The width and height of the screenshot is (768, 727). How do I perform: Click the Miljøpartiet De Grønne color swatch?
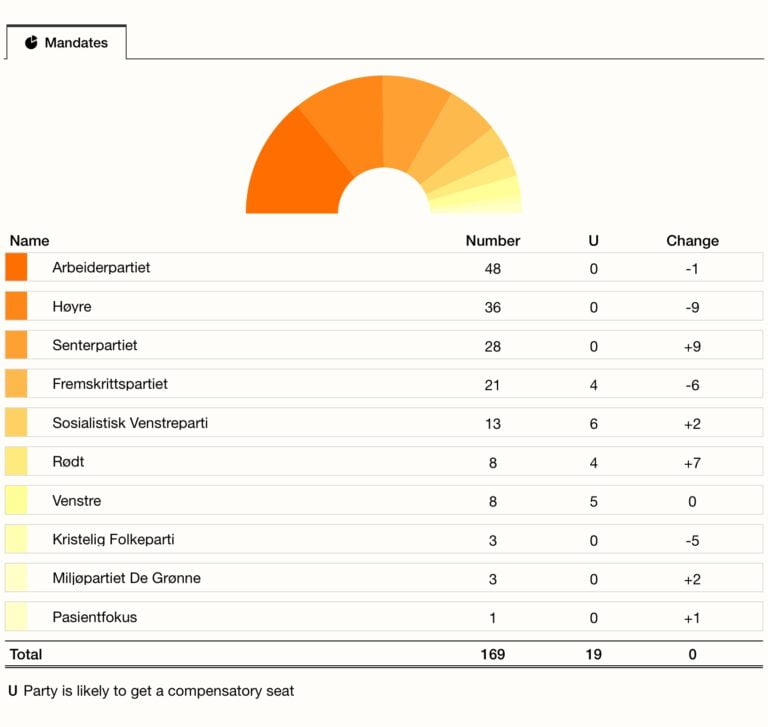tap(16, 578)
